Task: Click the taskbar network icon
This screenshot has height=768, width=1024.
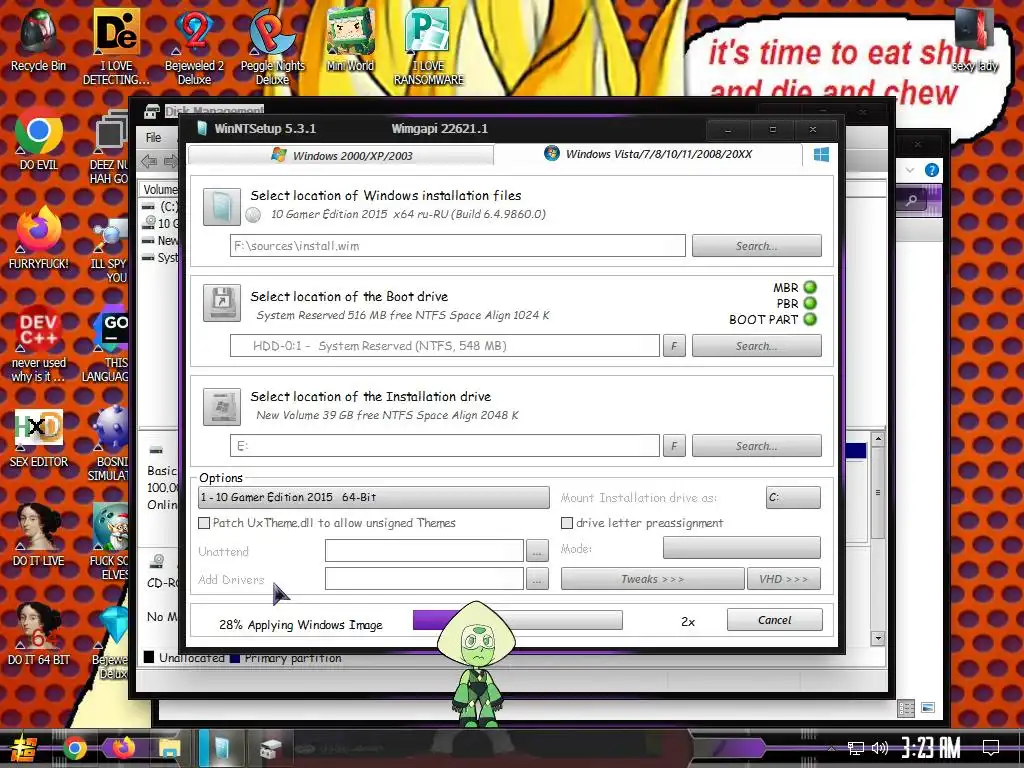Action: point(855,748)
